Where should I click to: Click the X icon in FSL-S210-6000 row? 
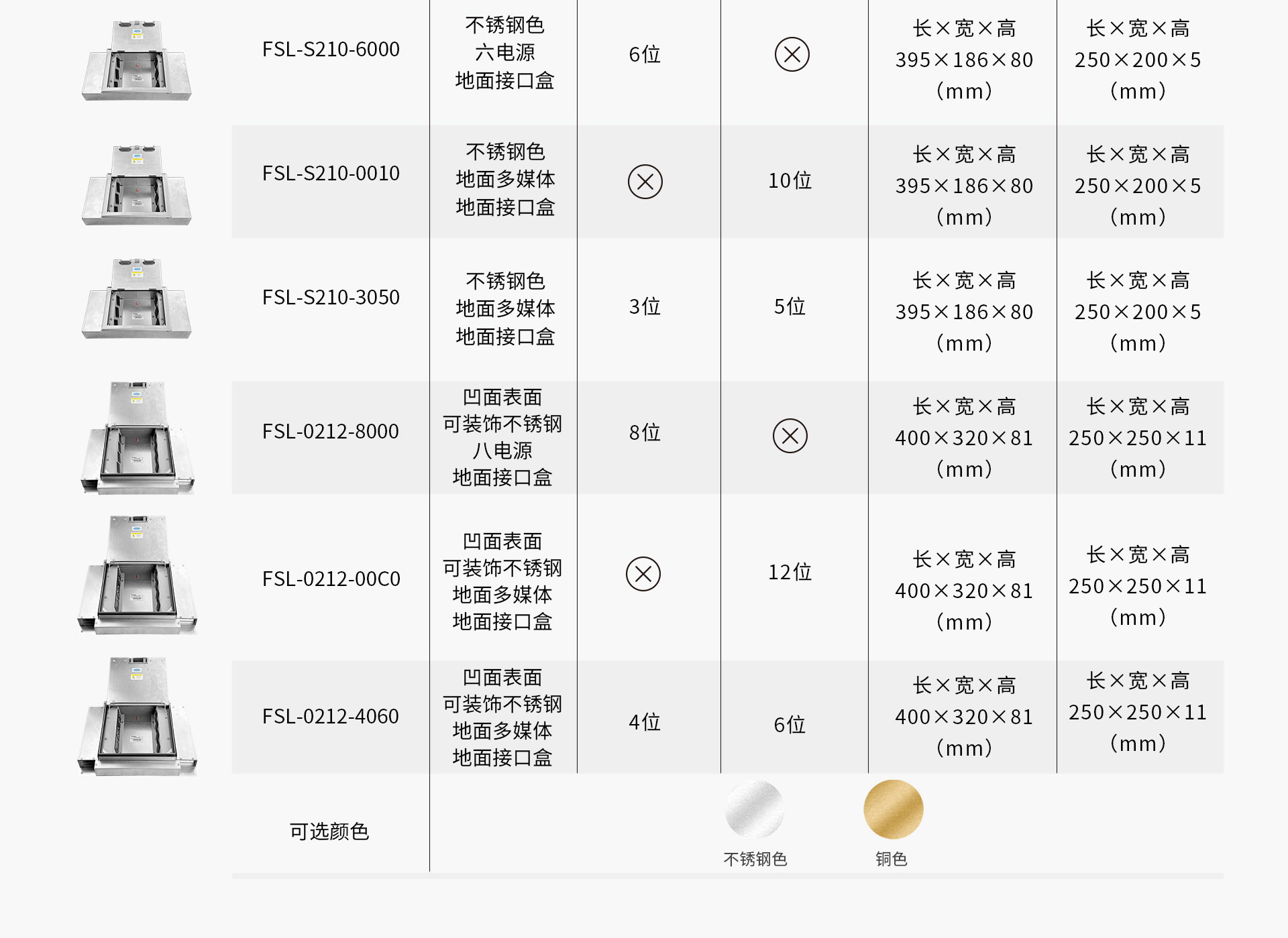792,54
